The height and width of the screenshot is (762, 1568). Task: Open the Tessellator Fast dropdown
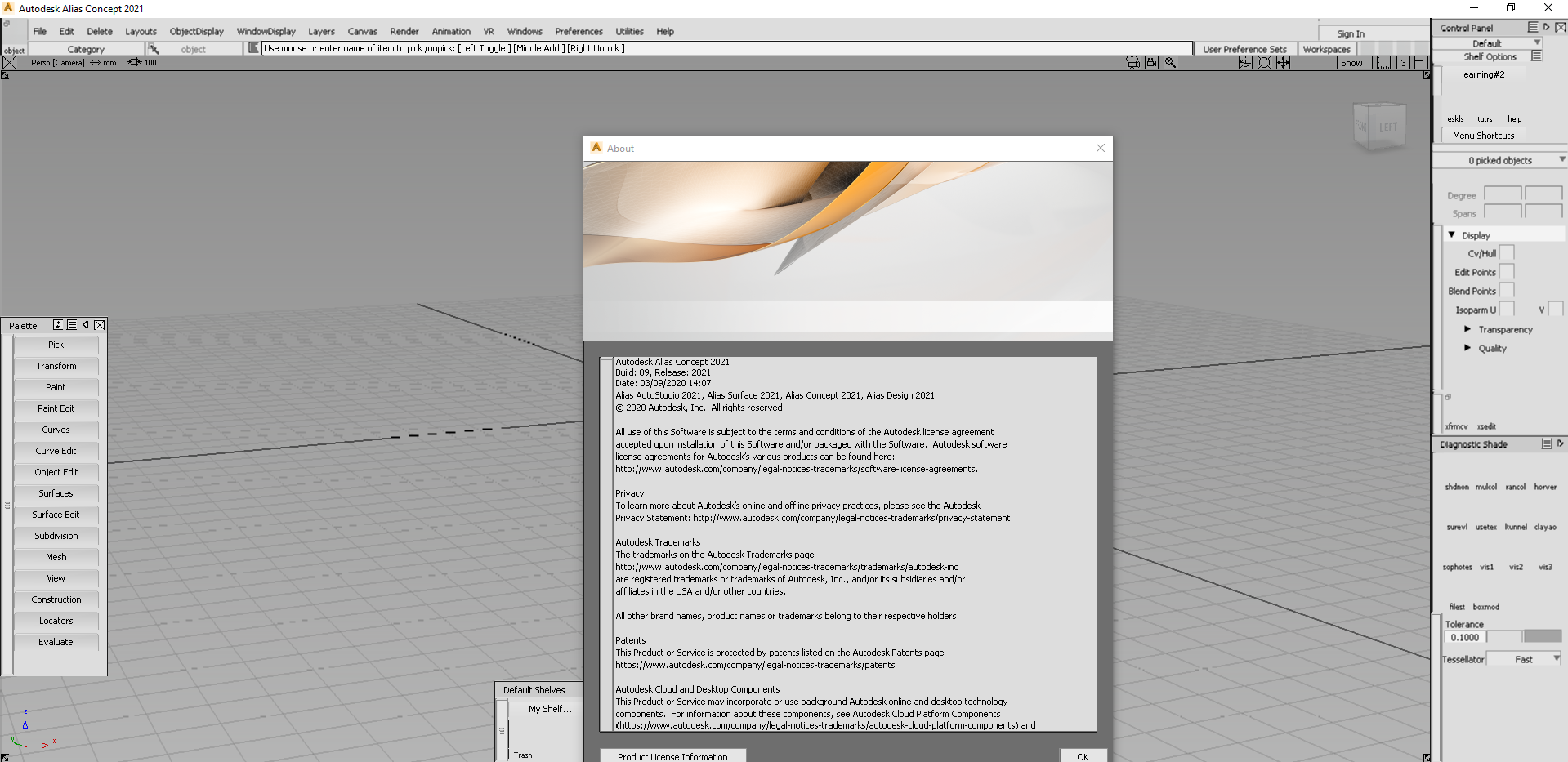coord(1524,659)
